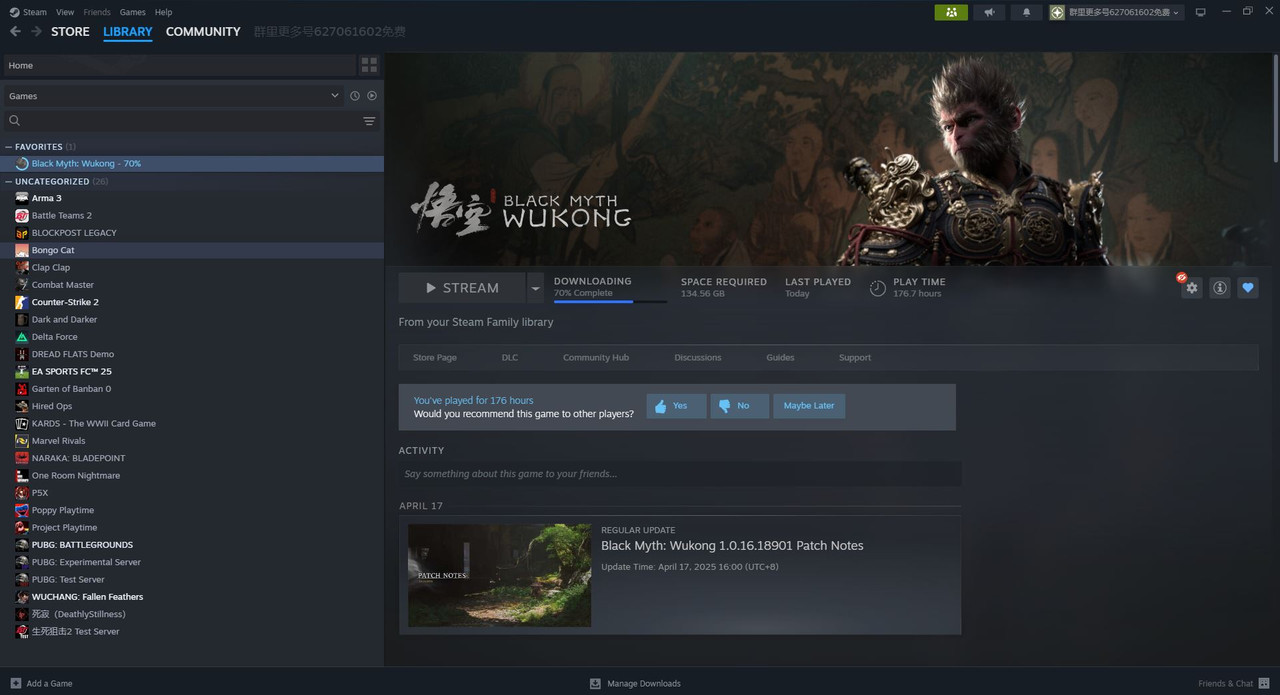Viewport: 1280px width, 695px height.
Task: Open the announcements megaphone icon
Action: pyautogui.click(x=989, y=12)
